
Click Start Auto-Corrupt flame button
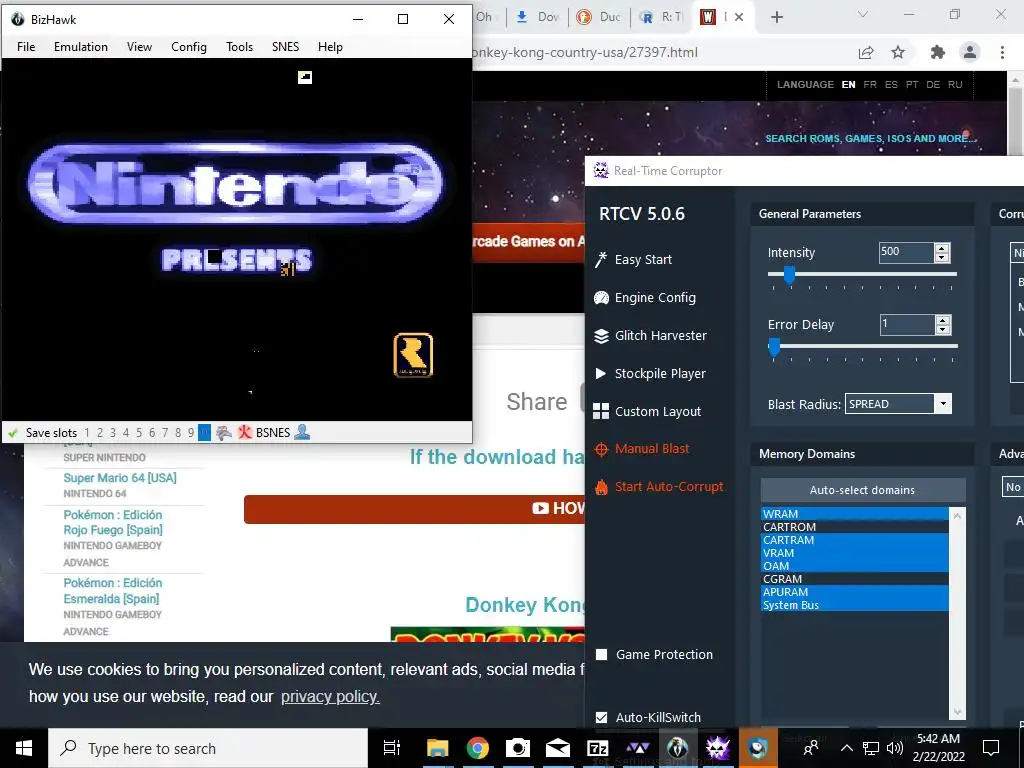tap(658, 487)
